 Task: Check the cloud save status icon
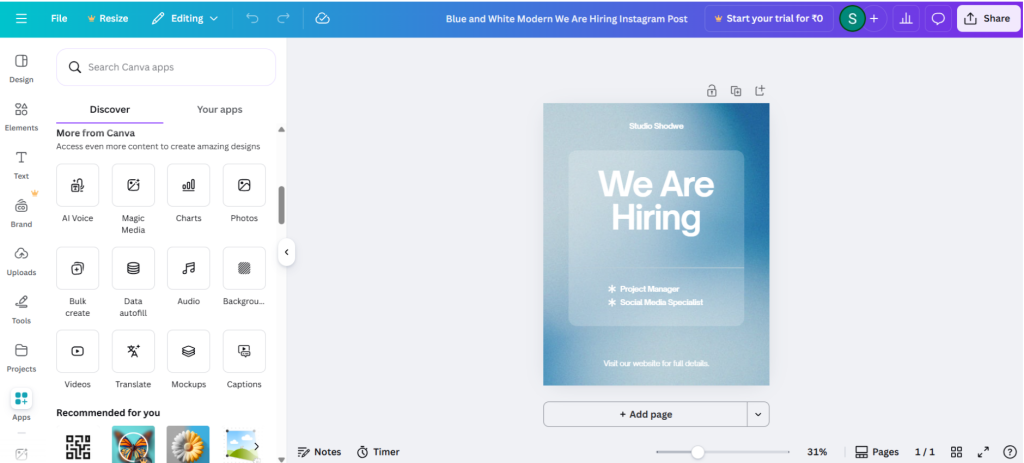[322, 18]
